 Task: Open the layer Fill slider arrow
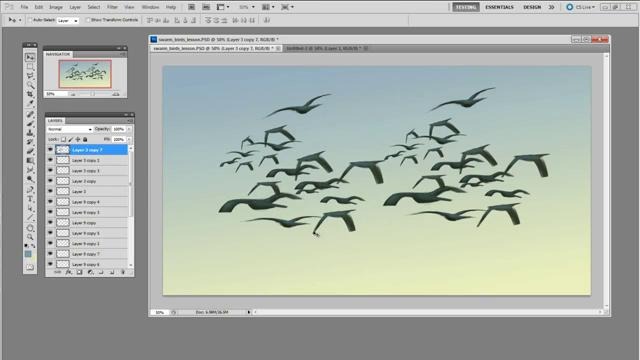[x=129, y=140]
